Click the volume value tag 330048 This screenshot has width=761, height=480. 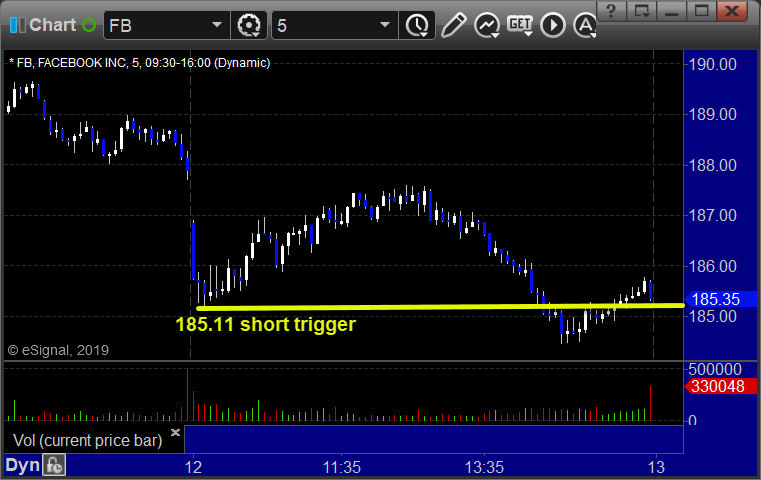(720, 387)
